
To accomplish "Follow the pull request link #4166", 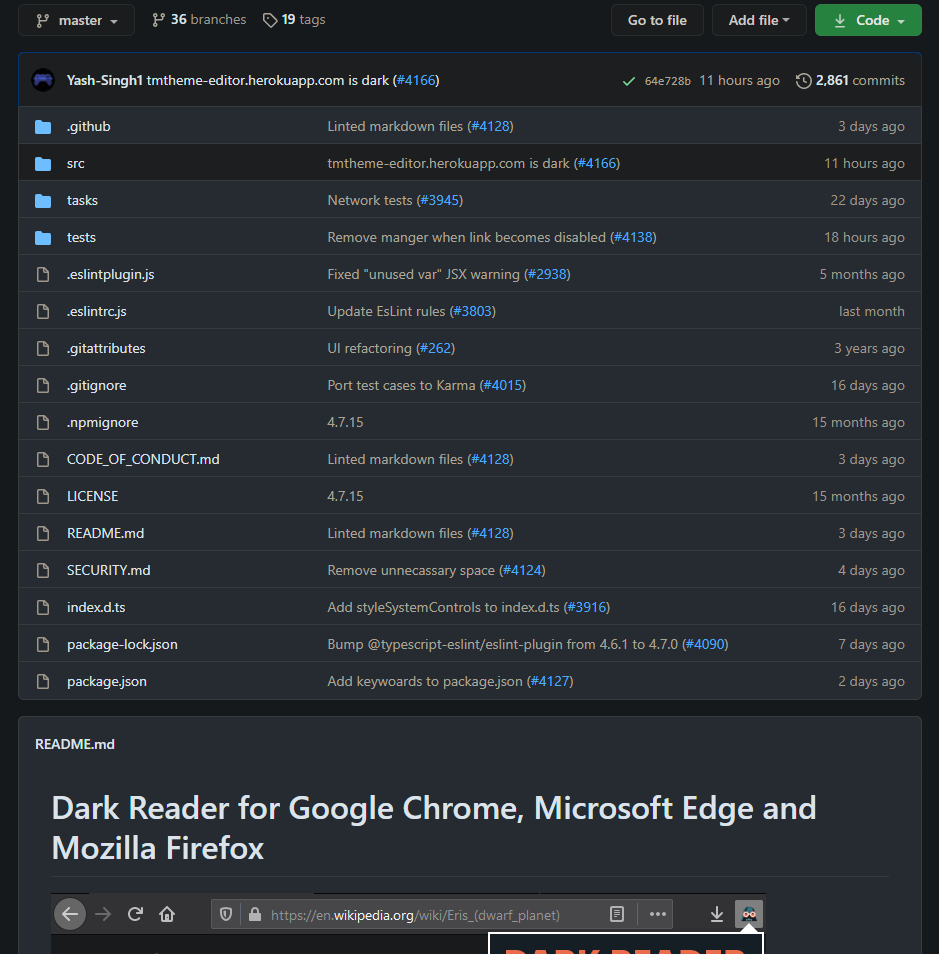I will tap(416, 80).
